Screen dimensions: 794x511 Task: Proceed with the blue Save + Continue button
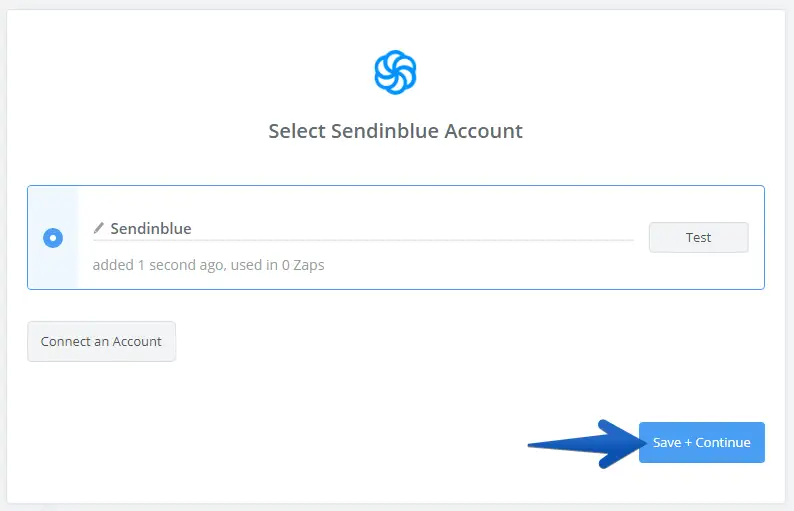click(x=701, y=442)
